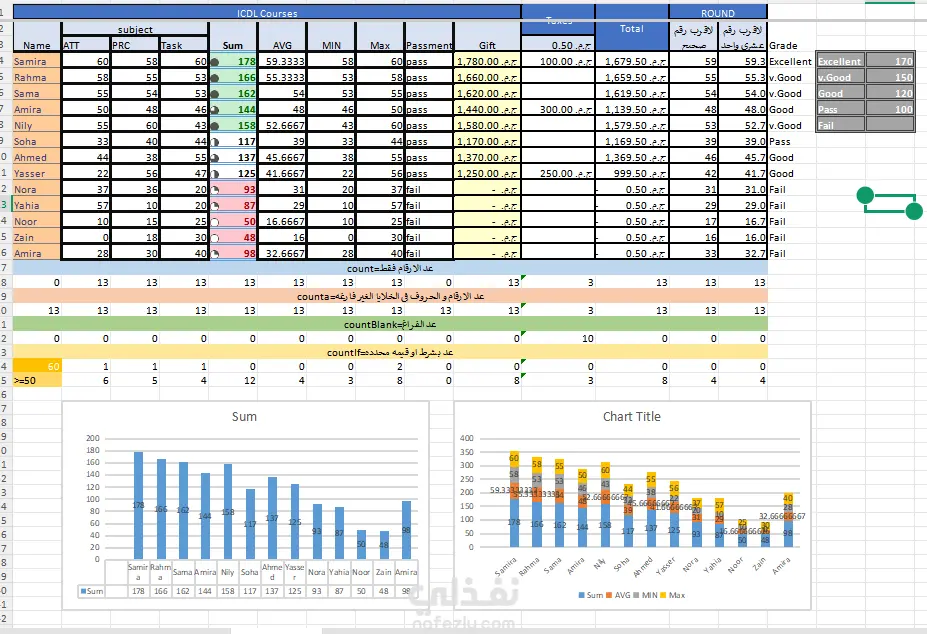Select the Total cell 1,679.50
The width and height of the screenshot is (927, 634).
[x=631, y=61]
